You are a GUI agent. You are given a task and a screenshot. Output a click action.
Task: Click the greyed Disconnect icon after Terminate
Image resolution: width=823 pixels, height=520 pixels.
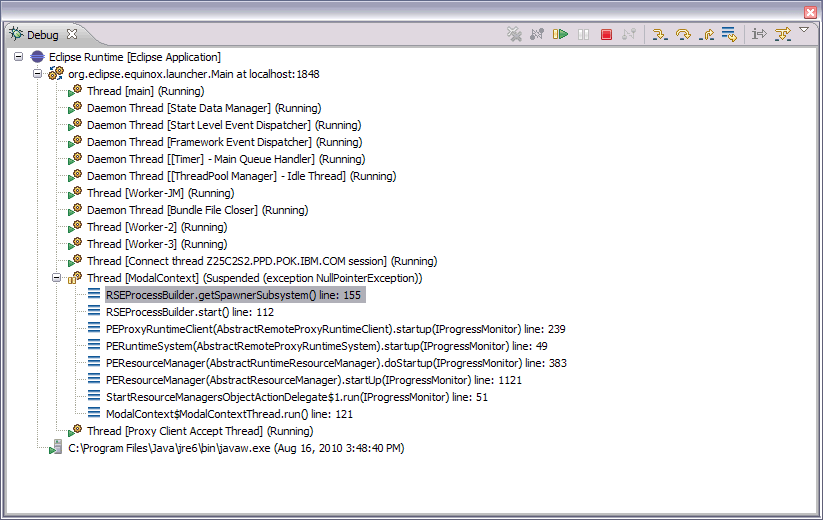coord(629,35)
